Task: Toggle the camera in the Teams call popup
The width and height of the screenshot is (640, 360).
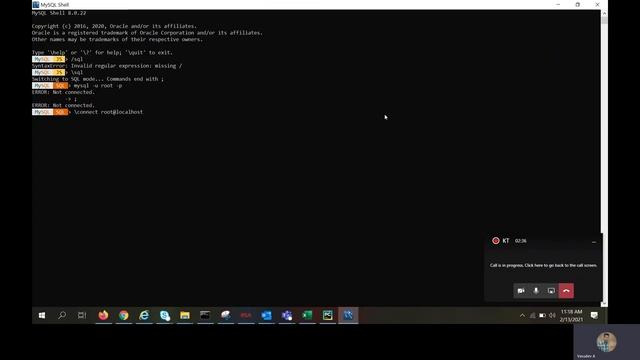Action: click(x=521, y=291)
